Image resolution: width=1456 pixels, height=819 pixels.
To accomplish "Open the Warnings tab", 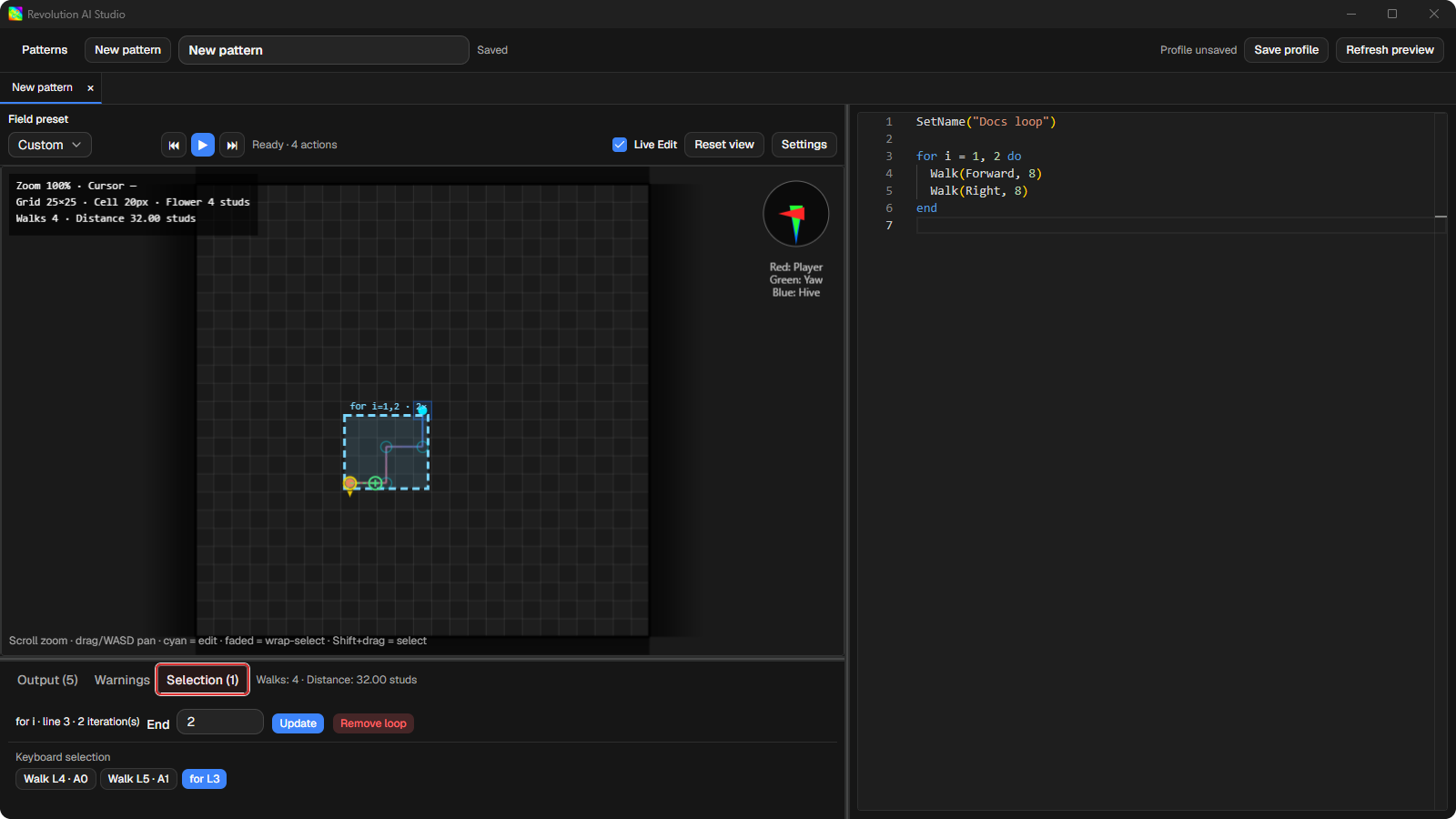I will click(x=122, y=680).
